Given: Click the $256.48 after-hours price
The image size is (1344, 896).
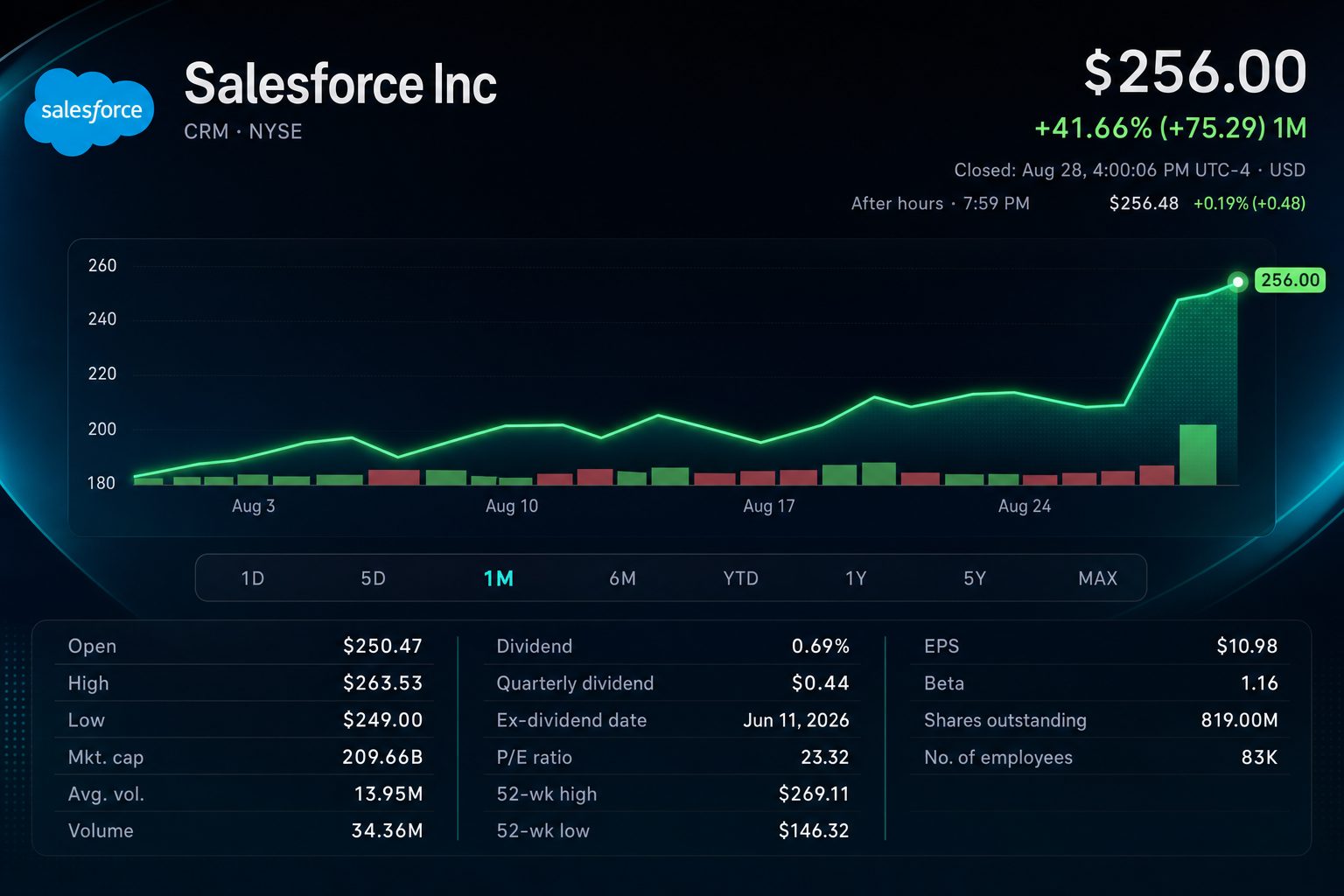Looking at the screenshot, I should coord(1144,204).
